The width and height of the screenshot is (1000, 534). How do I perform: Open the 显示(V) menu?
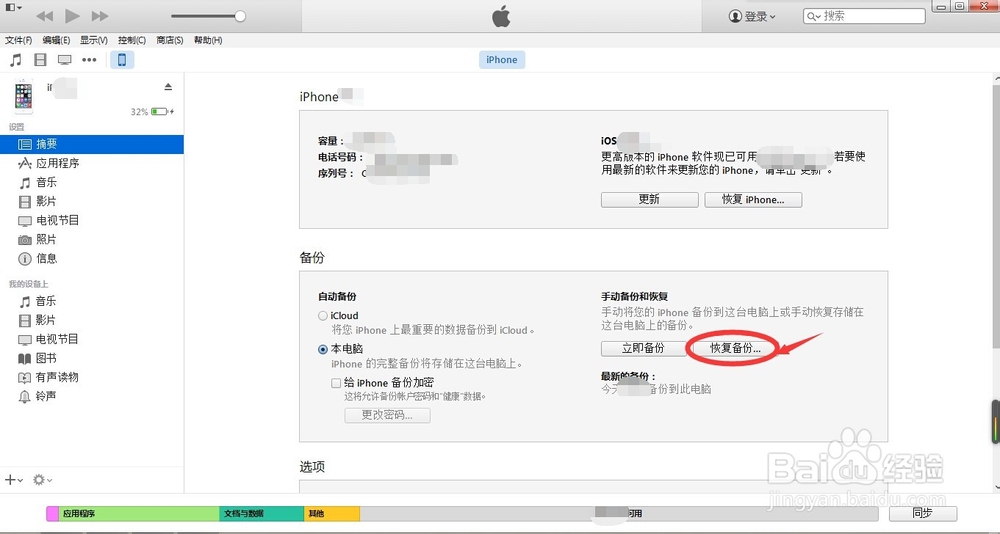(x=94, y=40)
